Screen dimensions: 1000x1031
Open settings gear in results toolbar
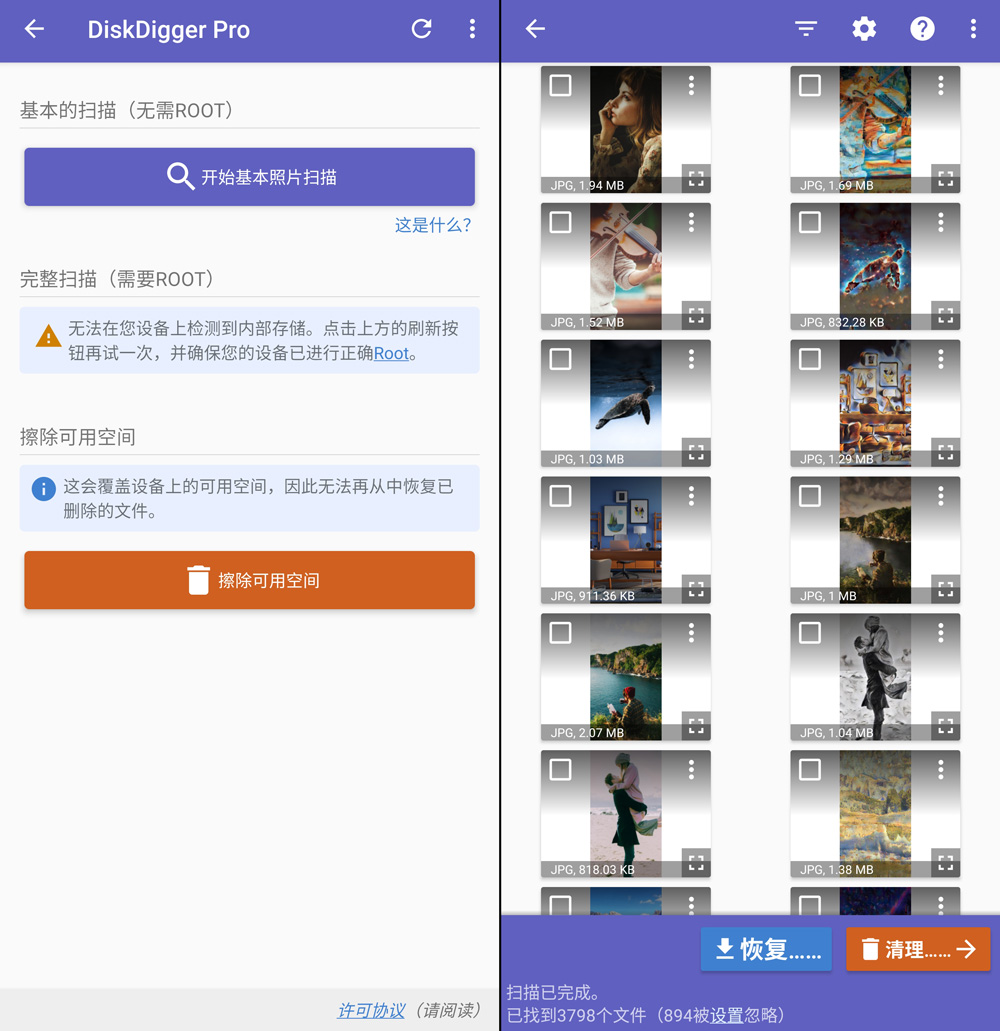[x=864, y=29]
